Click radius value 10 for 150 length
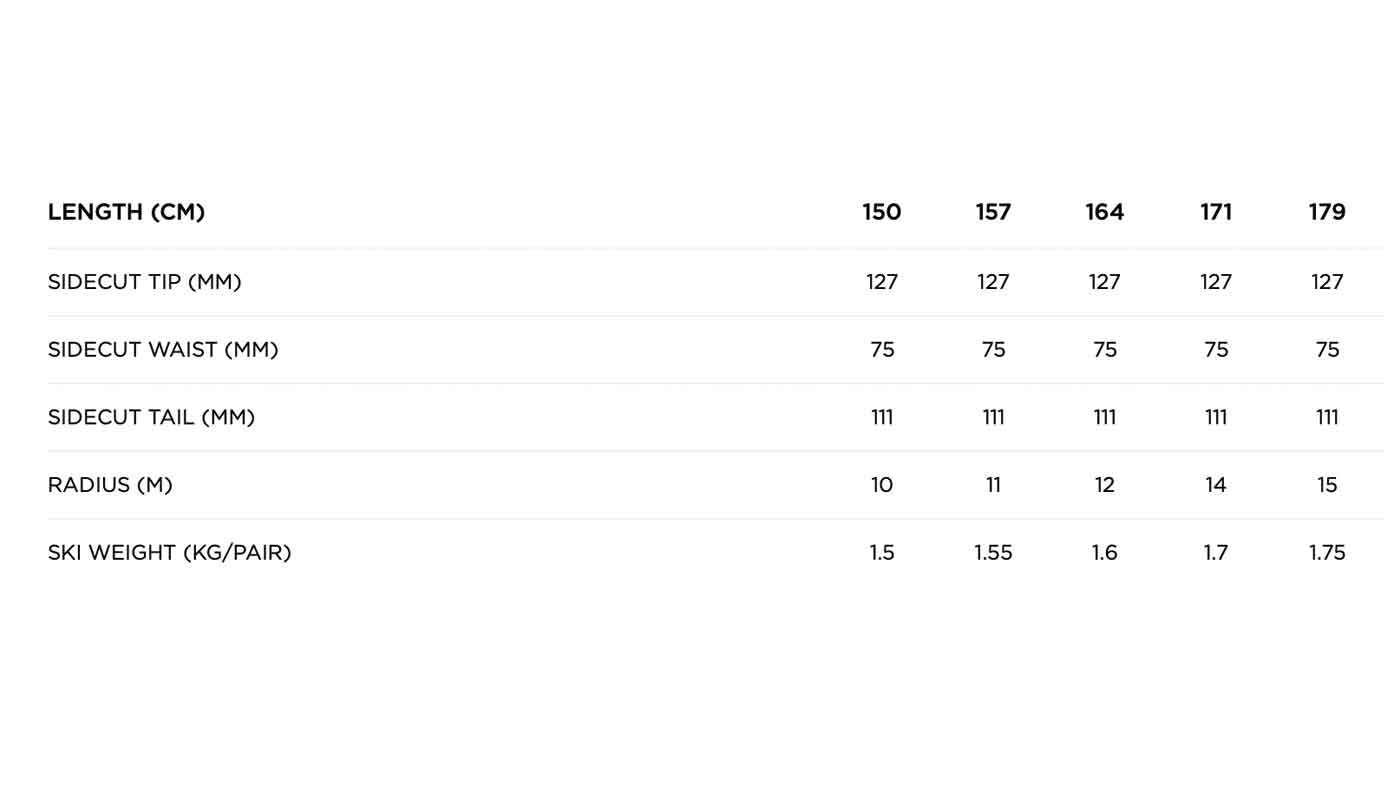The height and width of the screenshot is (800, 1400). coord(882,485)
